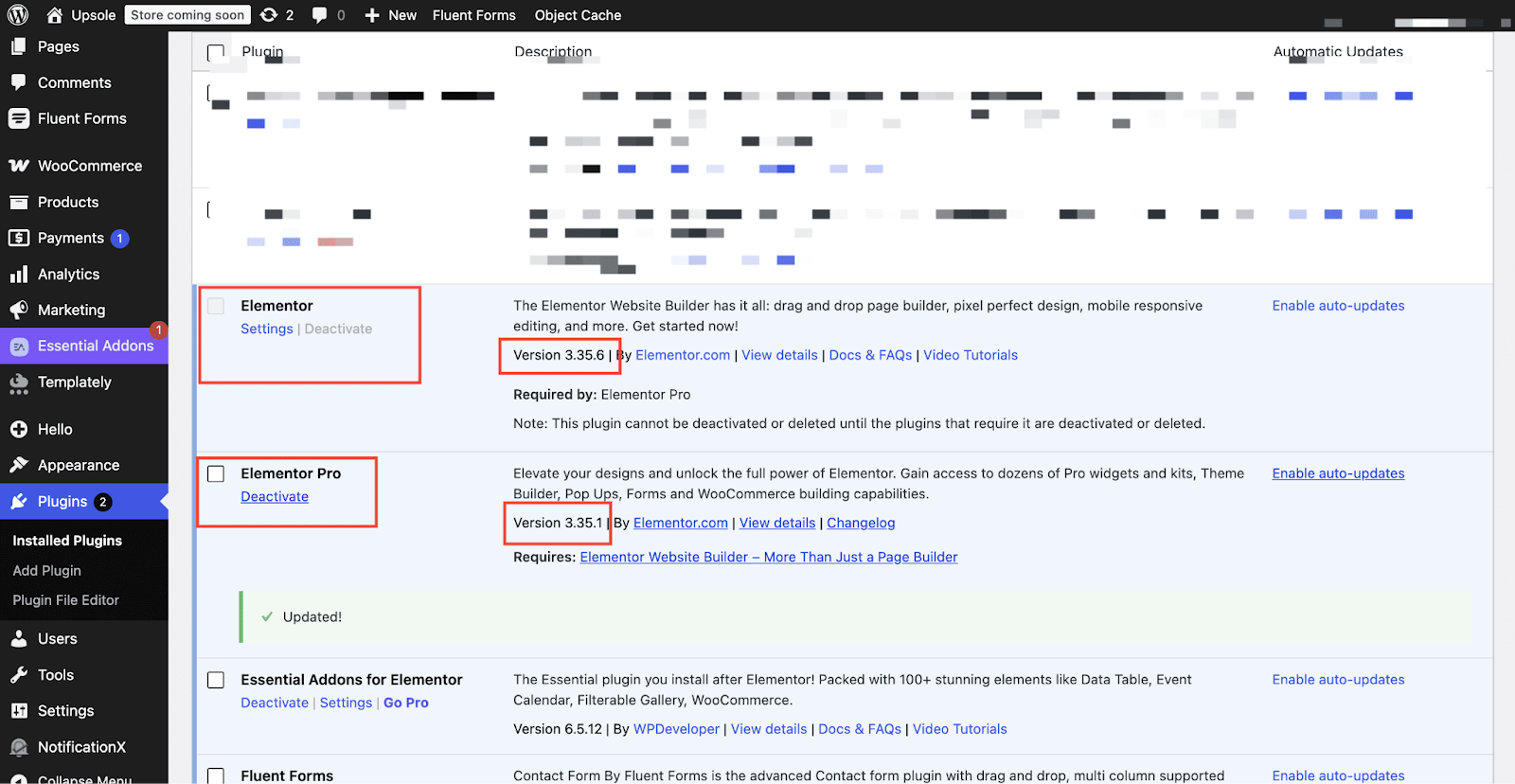Click the Tools wrench icon
Viewport: 1515px width, 784px height.
pos(19,675)
